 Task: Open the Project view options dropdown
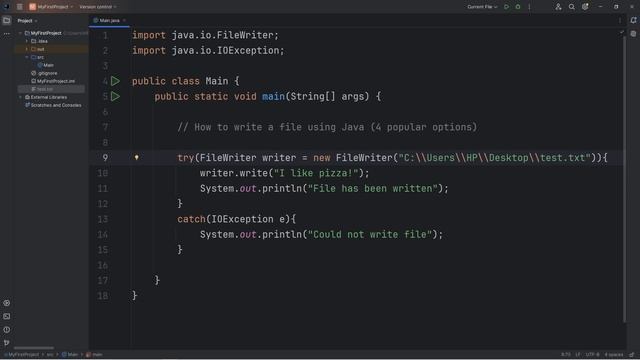(x=27, y=21)
